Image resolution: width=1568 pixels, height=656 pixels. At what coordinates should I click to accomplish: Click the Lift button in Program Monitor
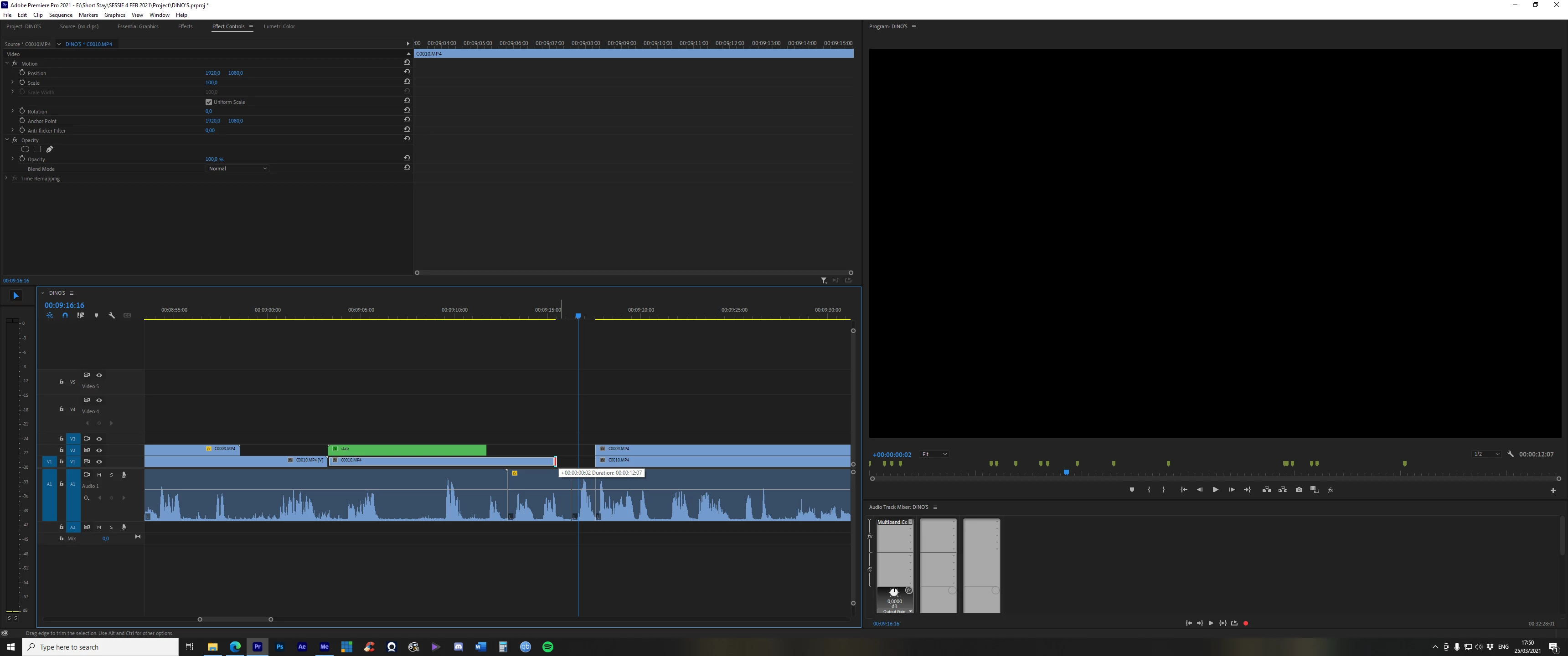click(1267, 490)
